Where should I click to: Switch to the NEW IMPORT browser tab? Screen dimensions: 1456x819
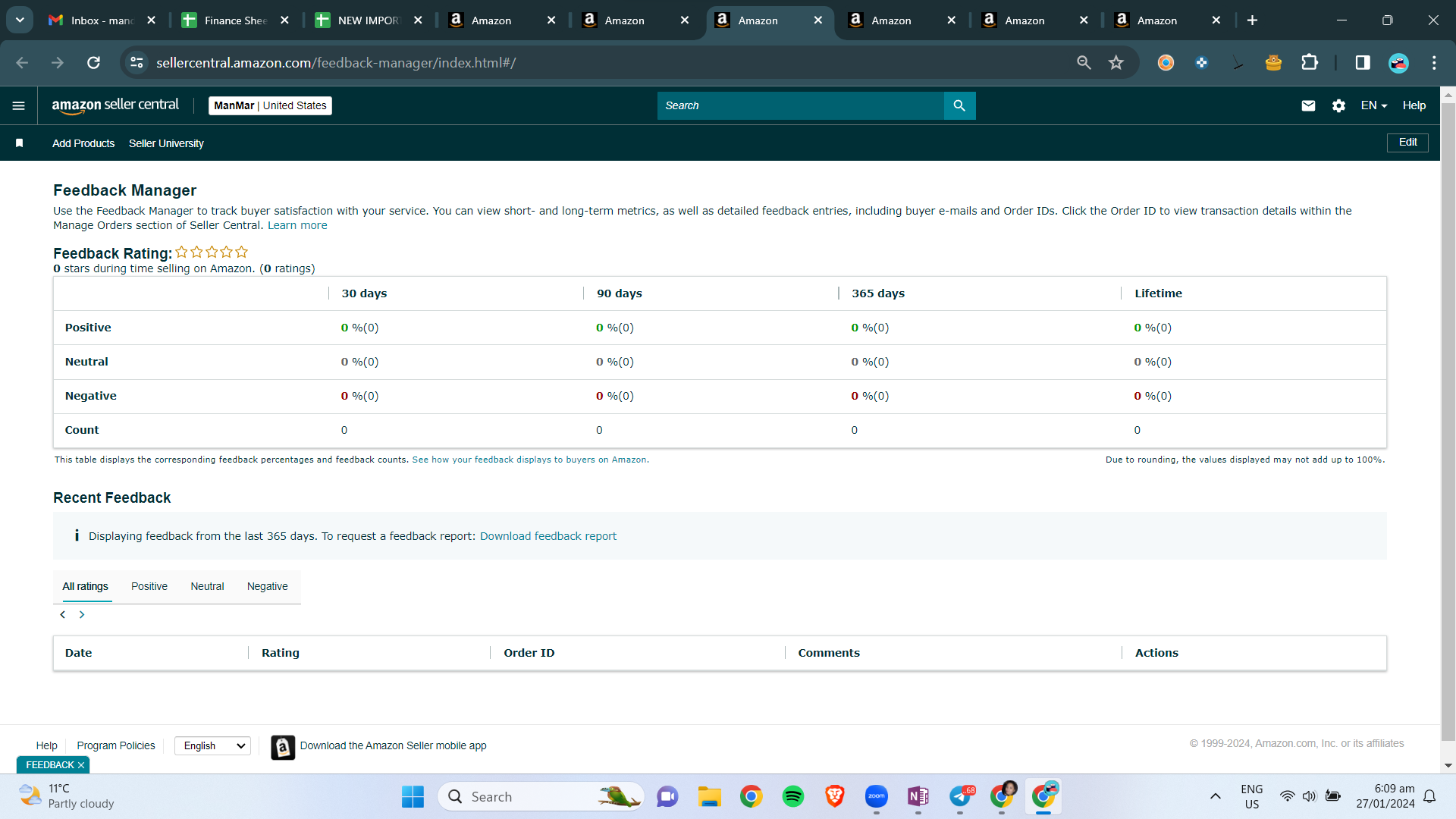(369, 20)
